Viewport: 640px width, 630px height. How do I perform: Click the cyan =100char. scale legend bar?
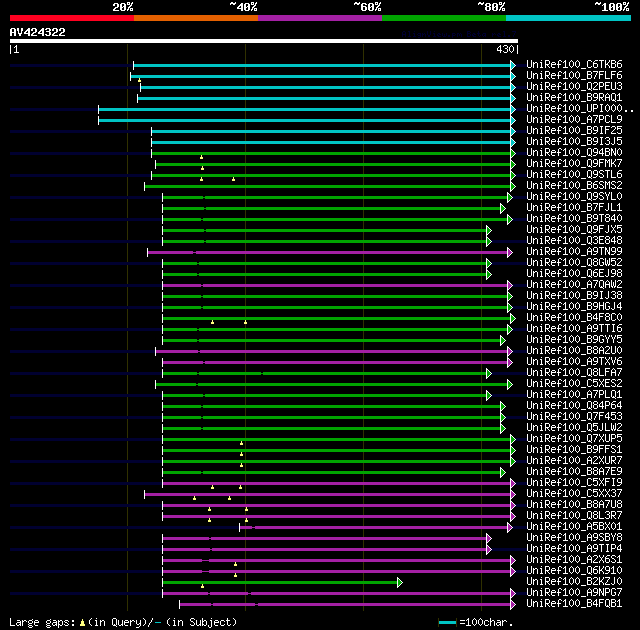(447, 623)
